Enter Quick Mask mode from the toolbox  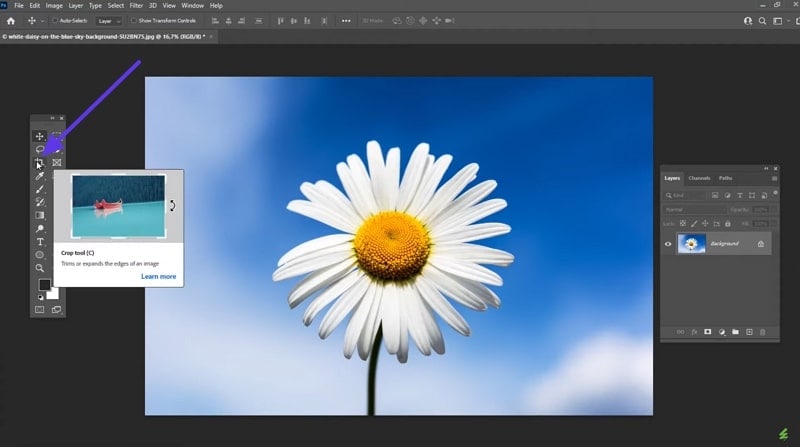point(39,310)
